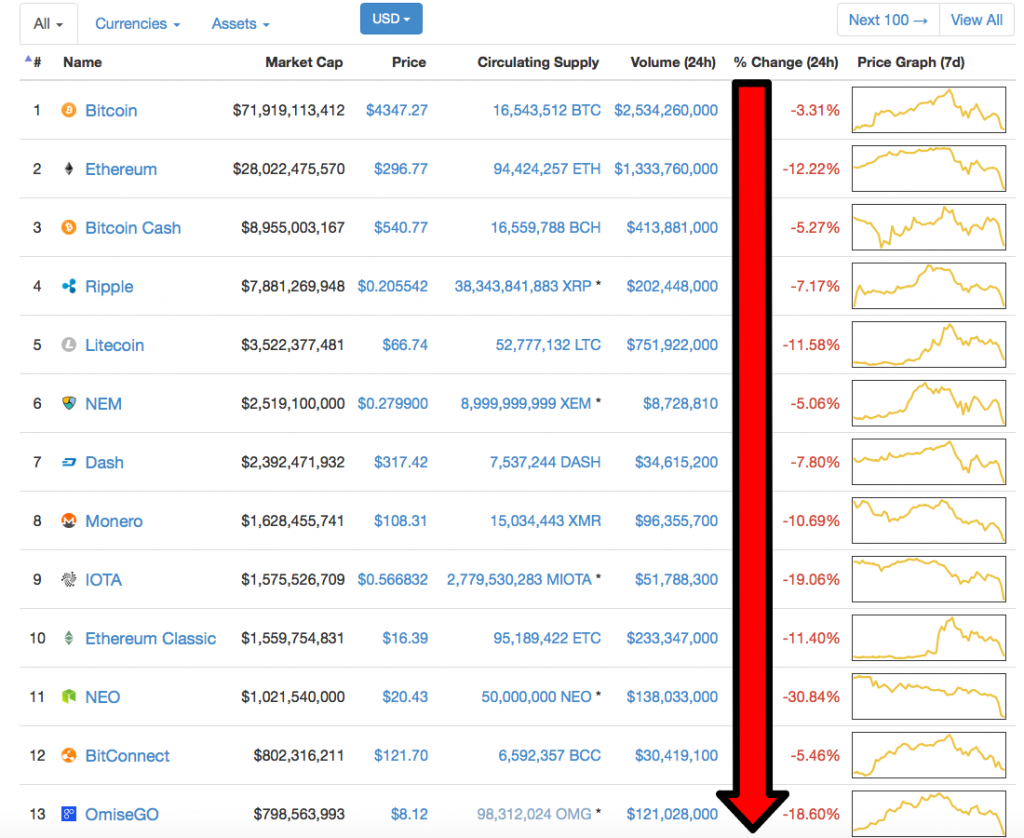This screenshot has width=1024, height=838.
Task: Click Litecoin's price $66.74
Action: pyautogui.click(x=405, y=345)
